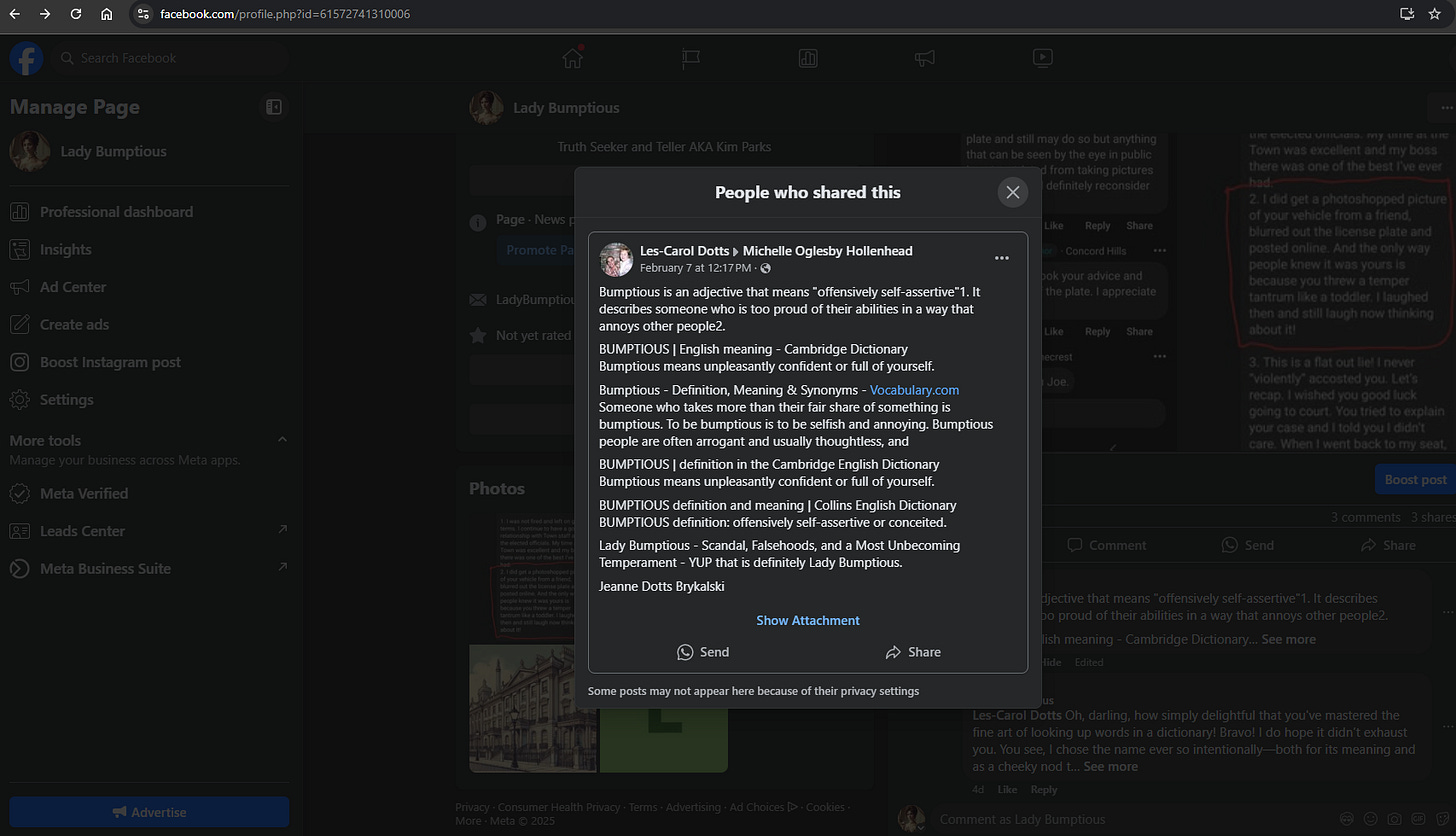Open the three-dot menu on Les-Carol Dotts post
1456x836 pixels.
pyautogui.click(x=1001, y=258)
